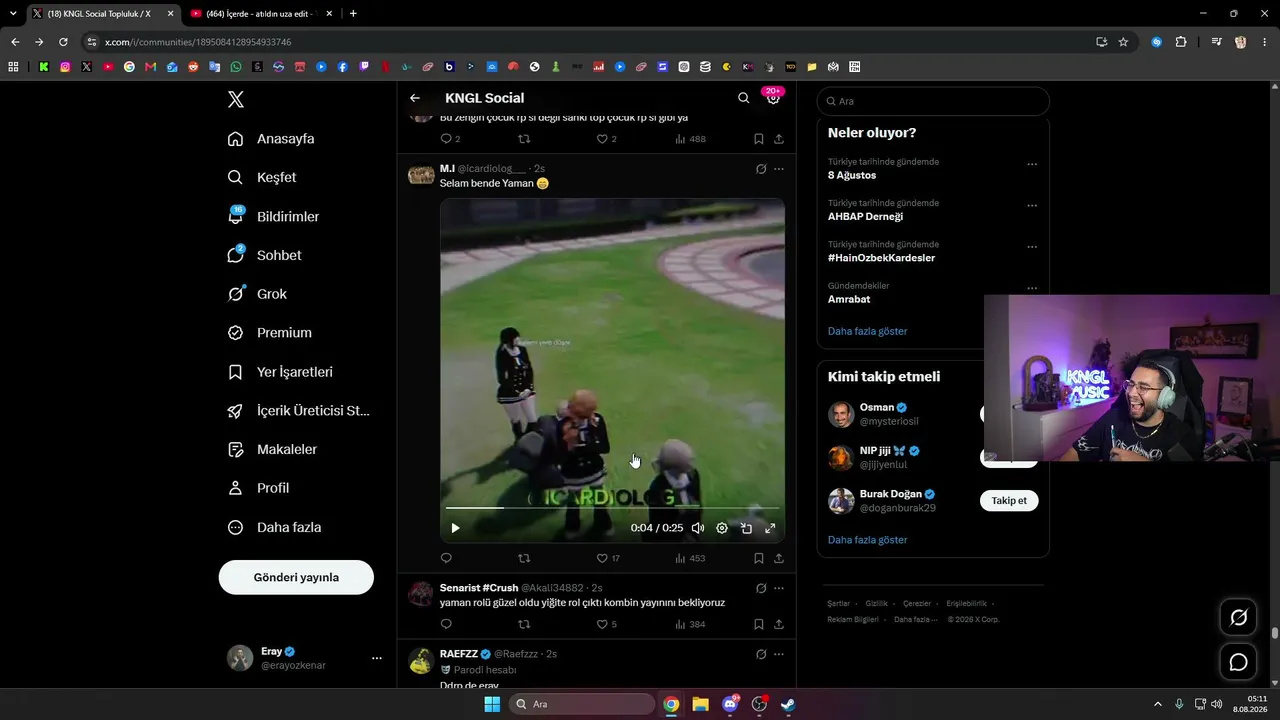
Task: Open more options for #HainOzbekKardesler trend
Action: [1032, 247]
